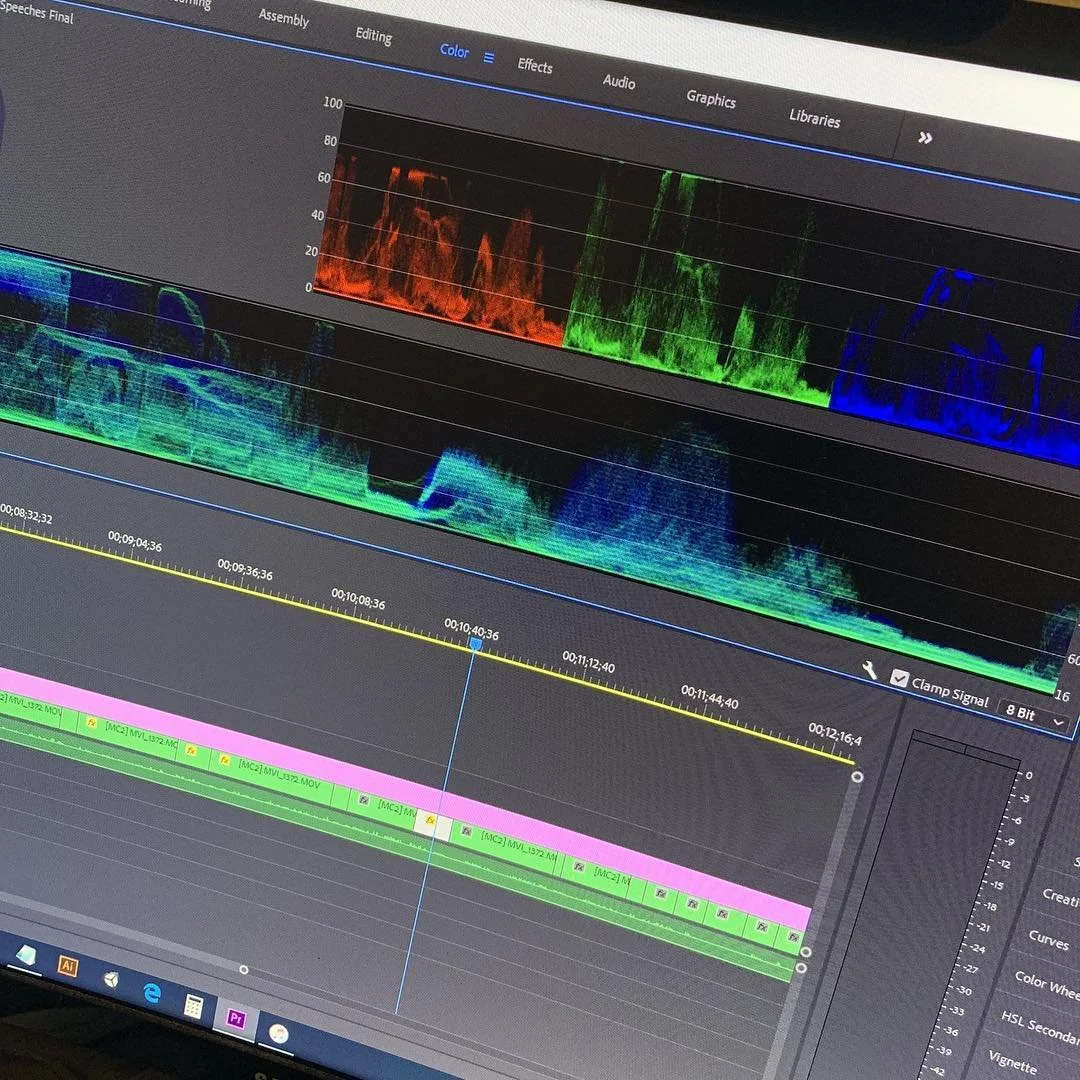Click timecode 00;11;12;40 on the ruler
Image resolution: width=1080 pixels, height=1080 pixels.
[588, 661]
